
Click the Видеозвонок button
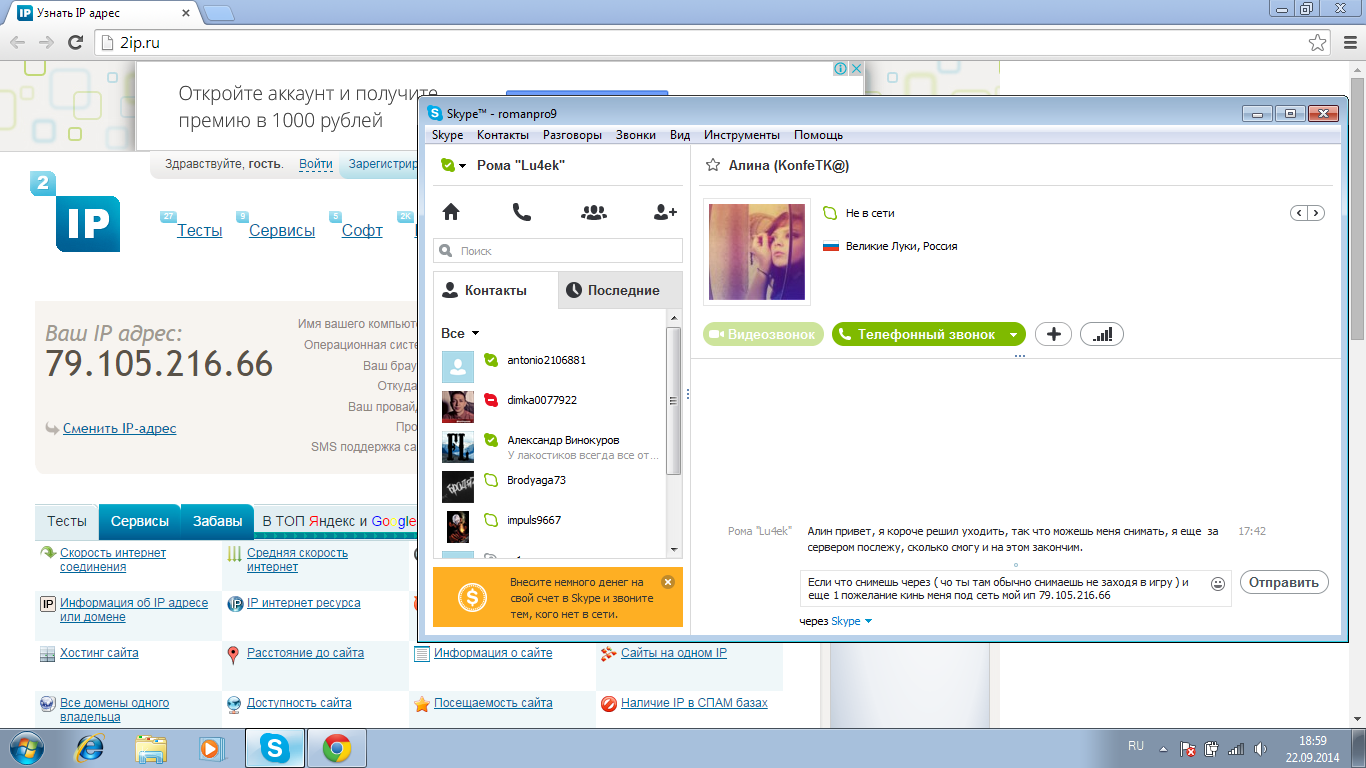coord(764,335)
